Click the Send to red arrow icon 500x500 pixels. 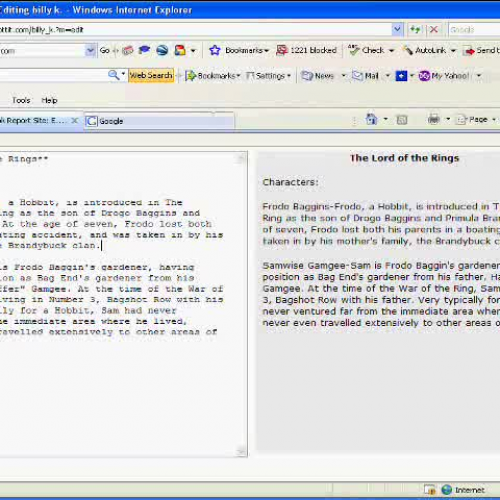click(470, 51)
